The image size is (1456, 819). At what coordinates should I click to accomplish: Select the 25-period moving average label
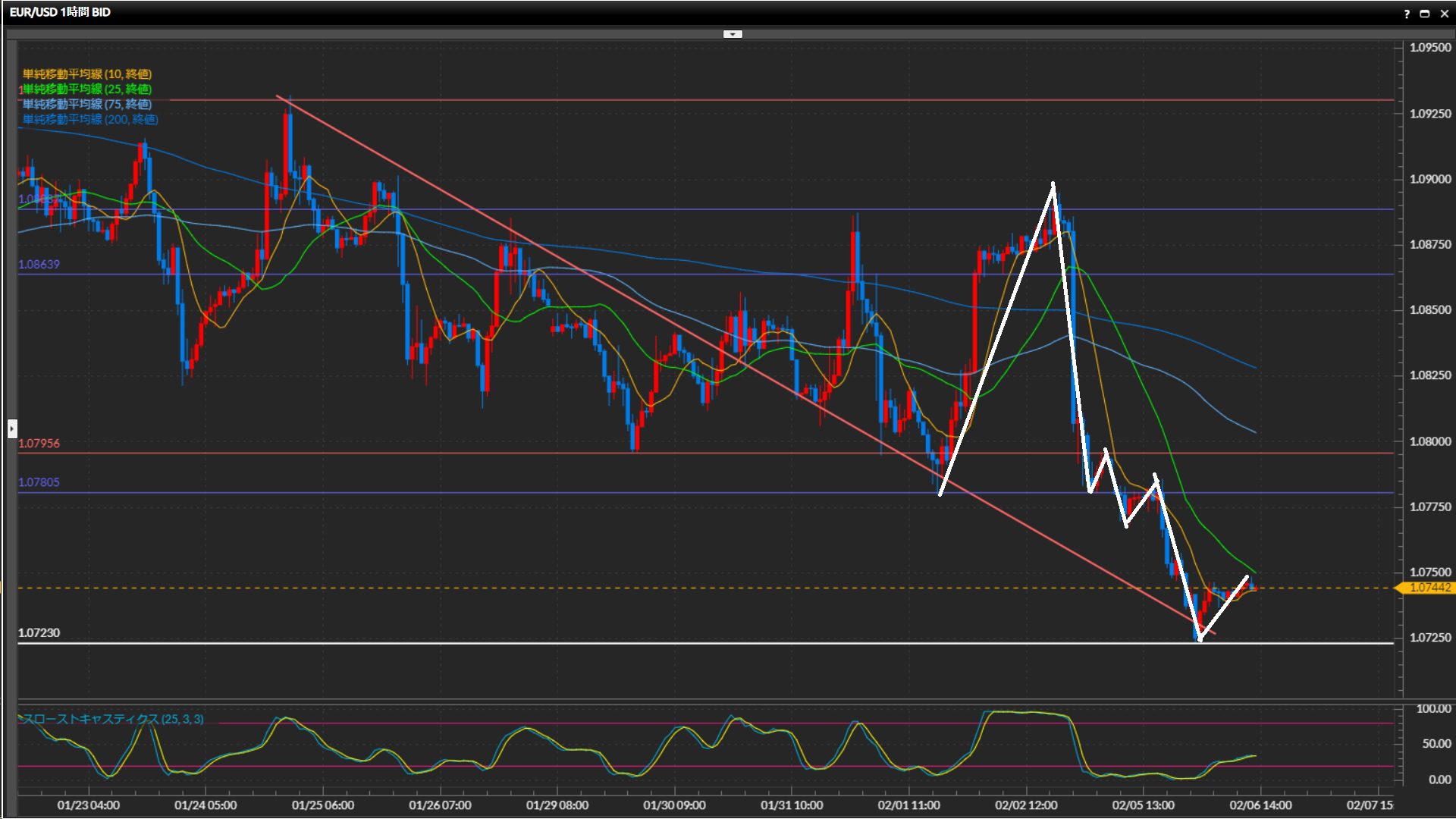87,89
